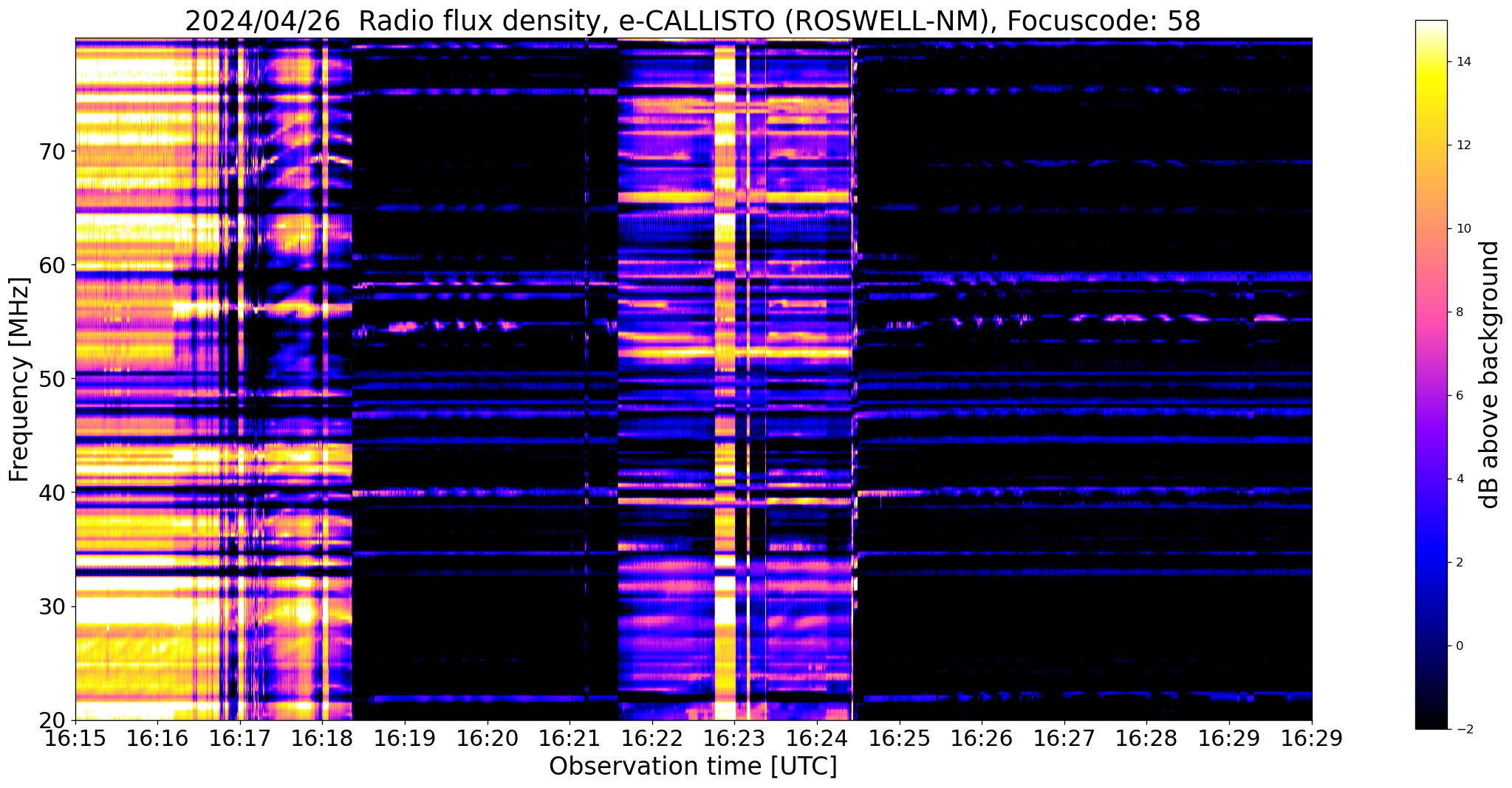Click the colorbar tick label 4
This screenshot has width=1512, height=788.
pyautogui.click(x=1460, y=479)
